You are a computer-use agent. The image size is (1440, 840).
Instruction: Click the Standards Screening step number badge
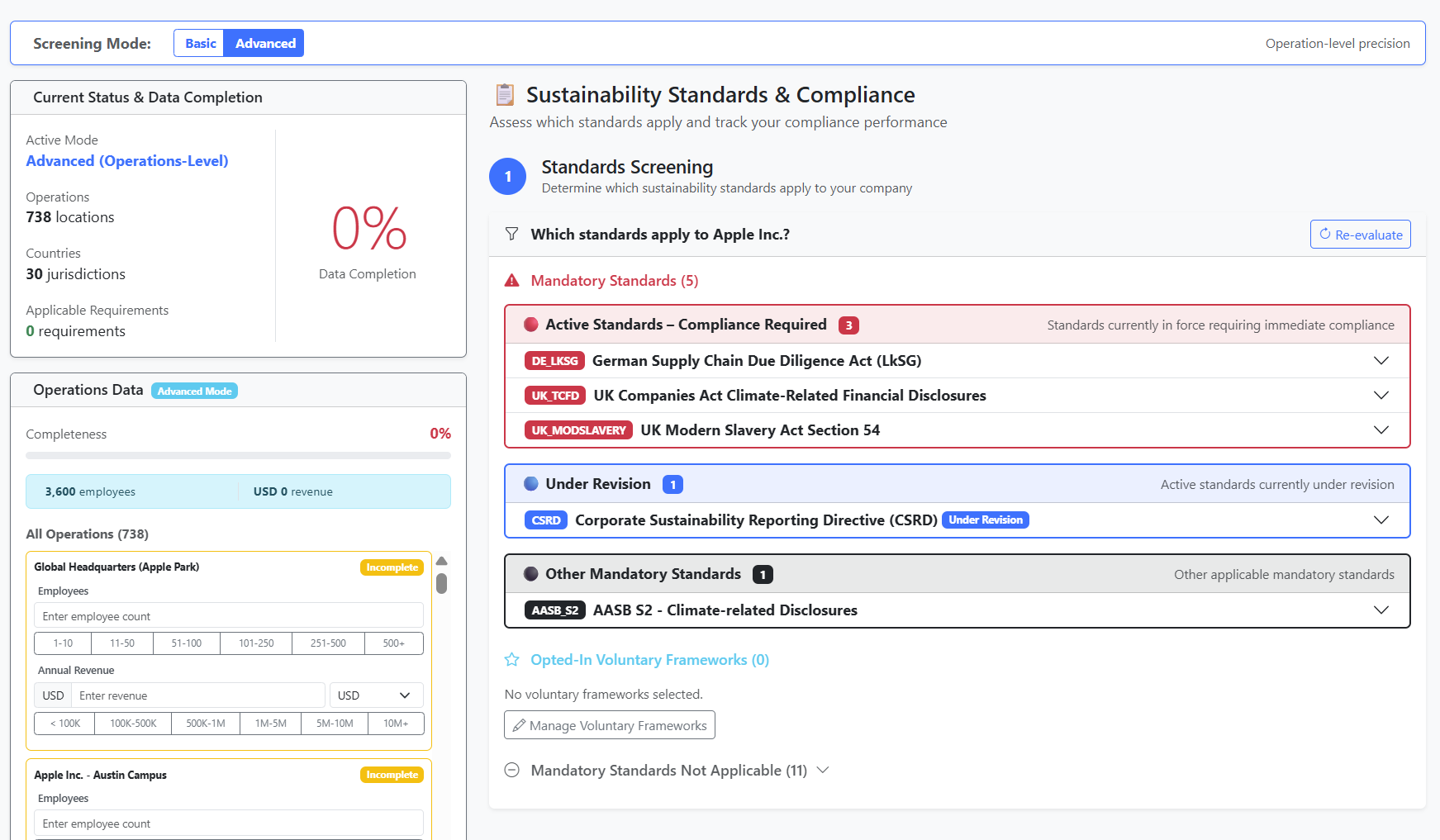pyautogui.click(x=507, y=176)
